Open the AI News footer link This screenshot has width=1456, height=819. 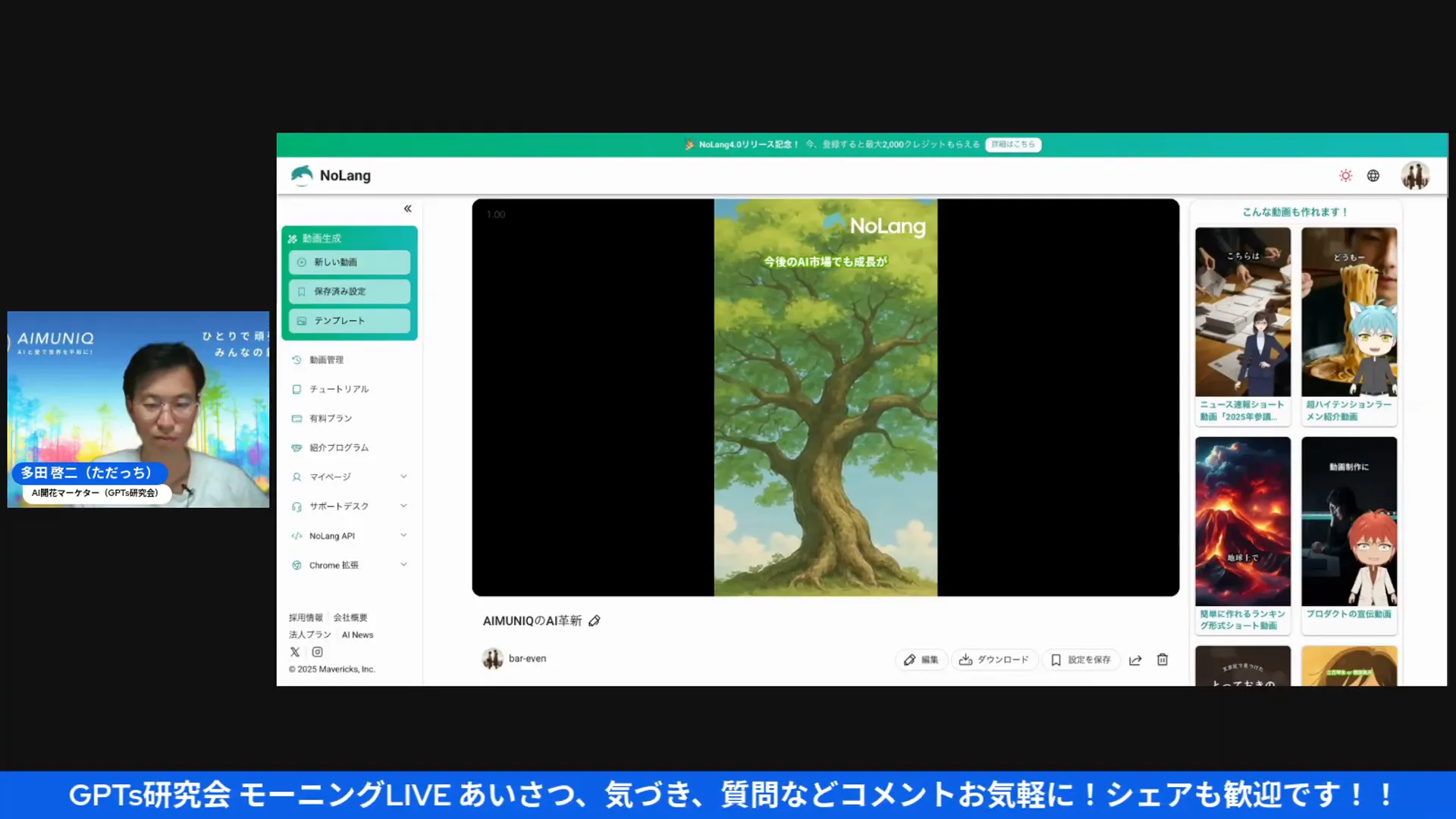357,635
